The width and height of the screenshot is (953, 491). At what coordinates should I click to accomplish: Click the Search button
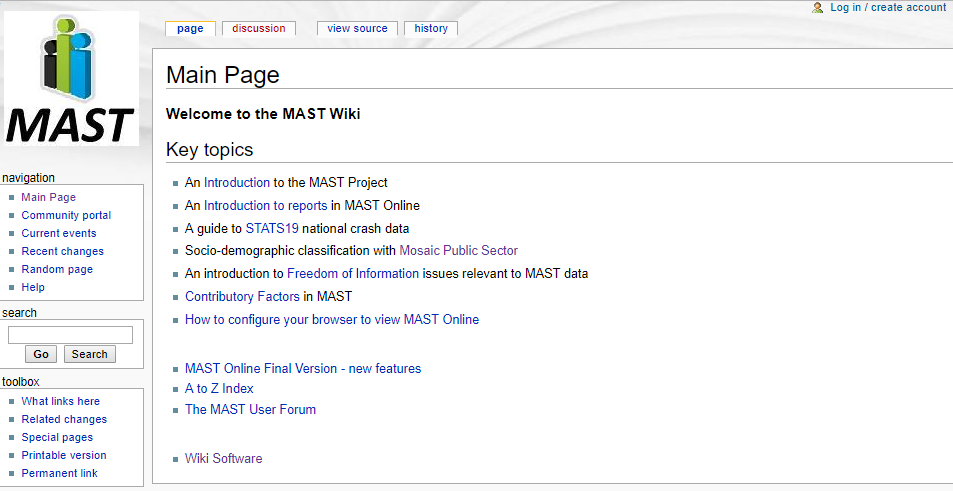(89, 354)
